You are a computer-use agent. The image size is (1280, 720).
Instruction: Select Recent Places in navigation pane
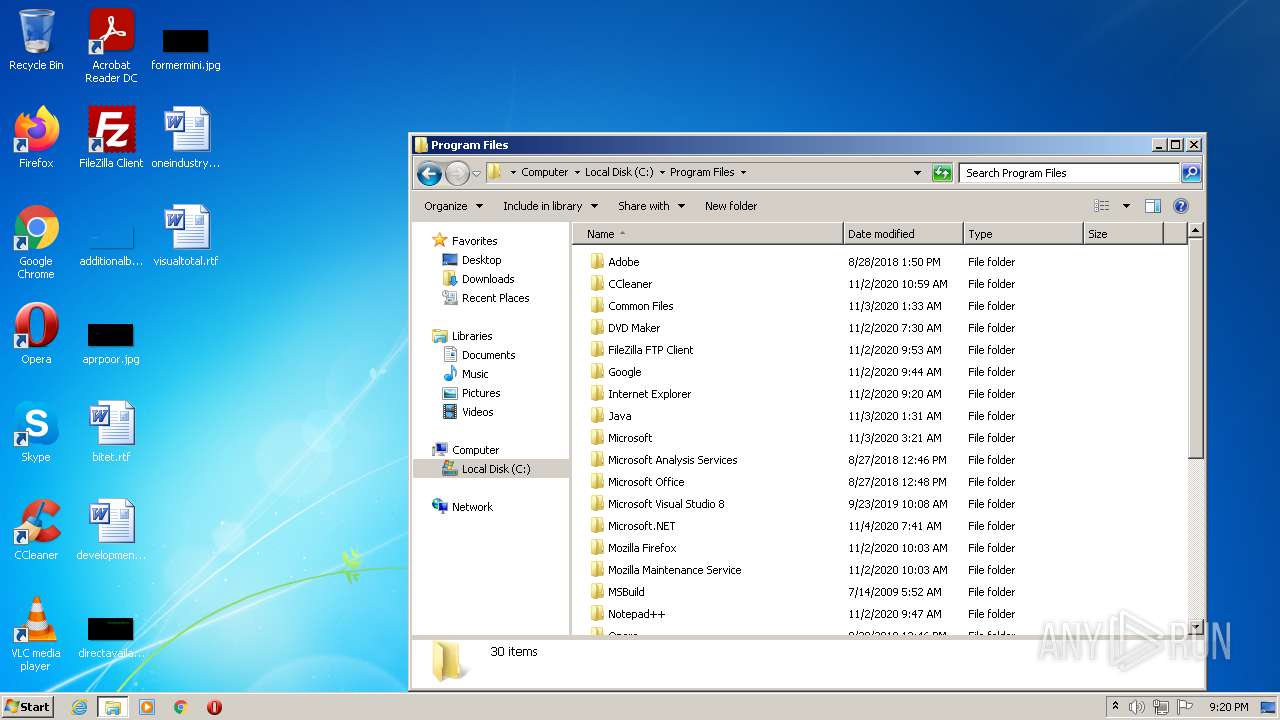(495, 298)
